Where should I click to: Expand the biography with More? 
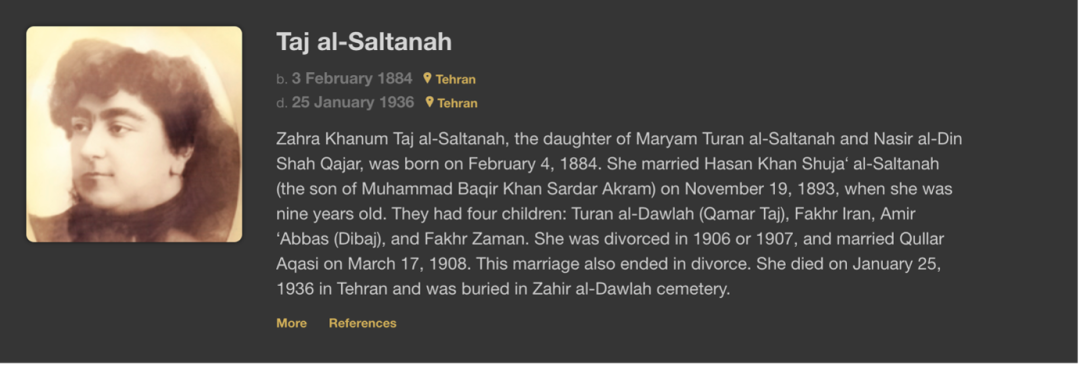point(291,323)
